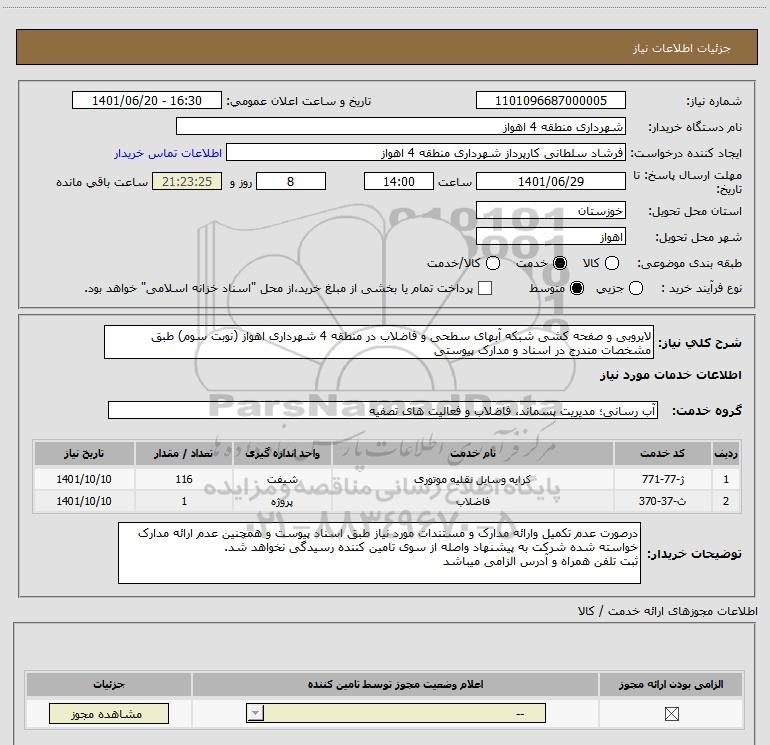Image resolution: width=770 pixels, height=745 pixels.
Task: Click the فاضلاب service name cell
Action: click(472, 501)
